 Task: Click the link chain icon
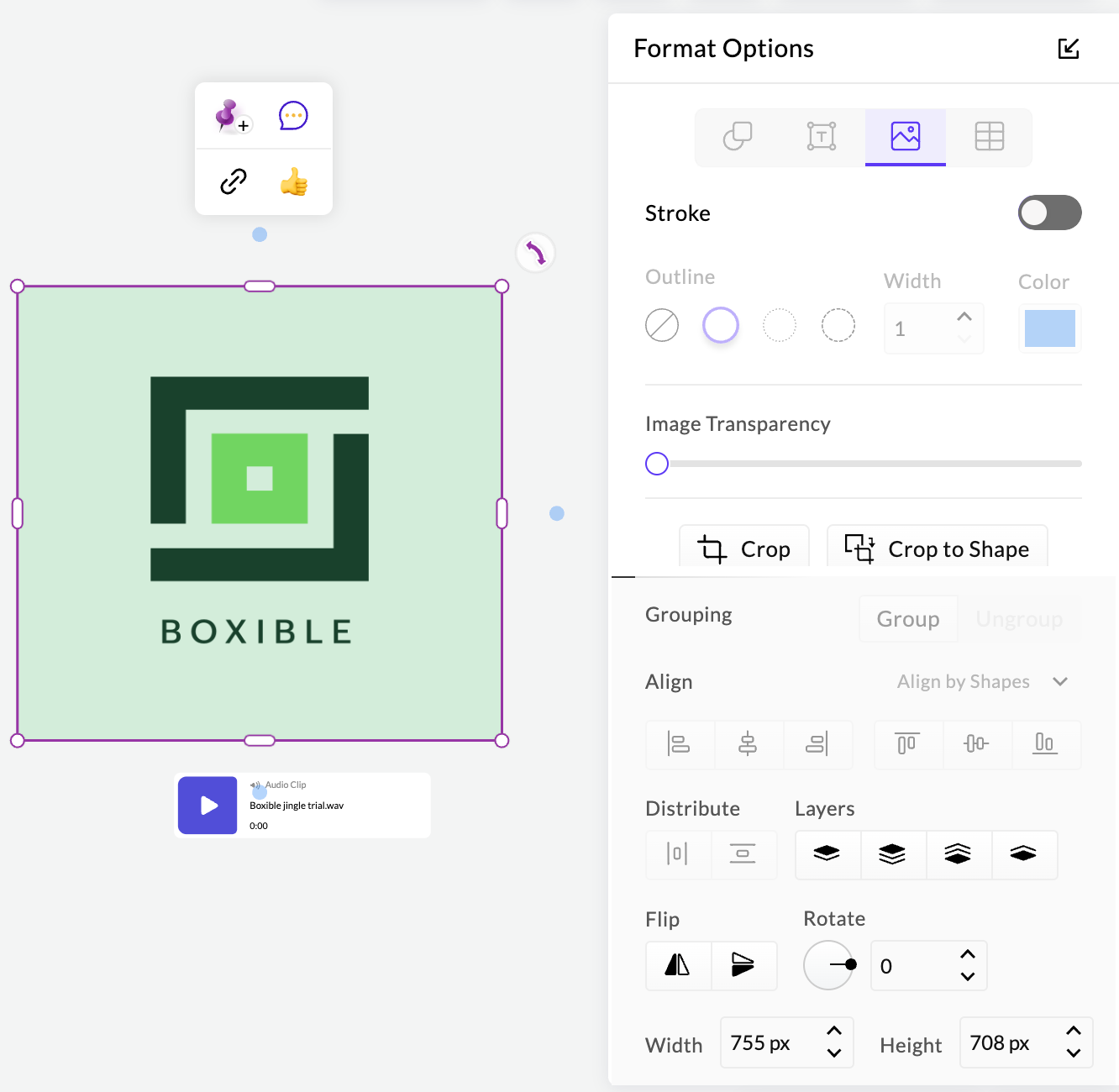click(x=233, y=181)
